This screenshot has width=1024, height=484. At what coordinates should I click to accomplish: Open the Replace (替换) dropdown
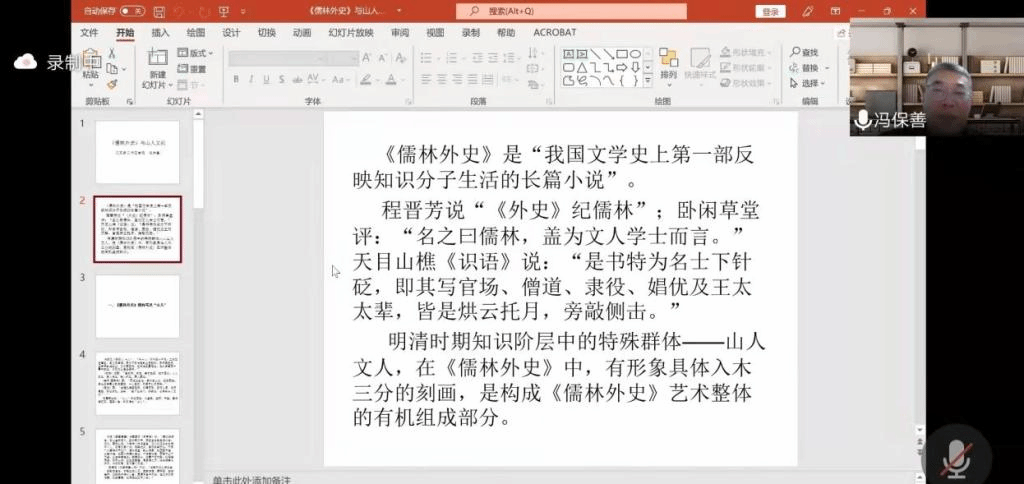coord(824,68)
